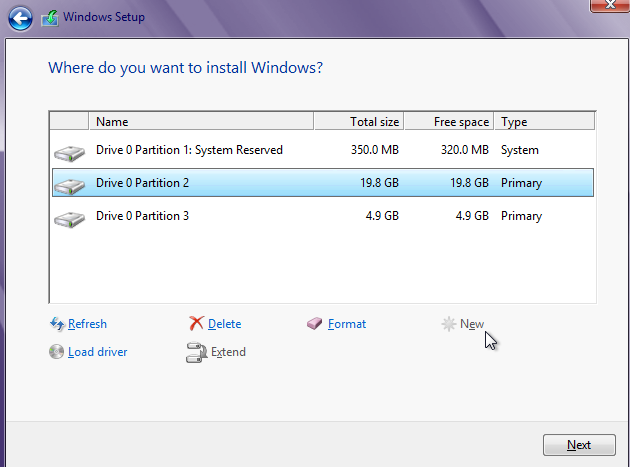Viewport: 630px width, 467px height.
Task: Click the 4.9 GB free space cell
Action: [x=472, y=216]
